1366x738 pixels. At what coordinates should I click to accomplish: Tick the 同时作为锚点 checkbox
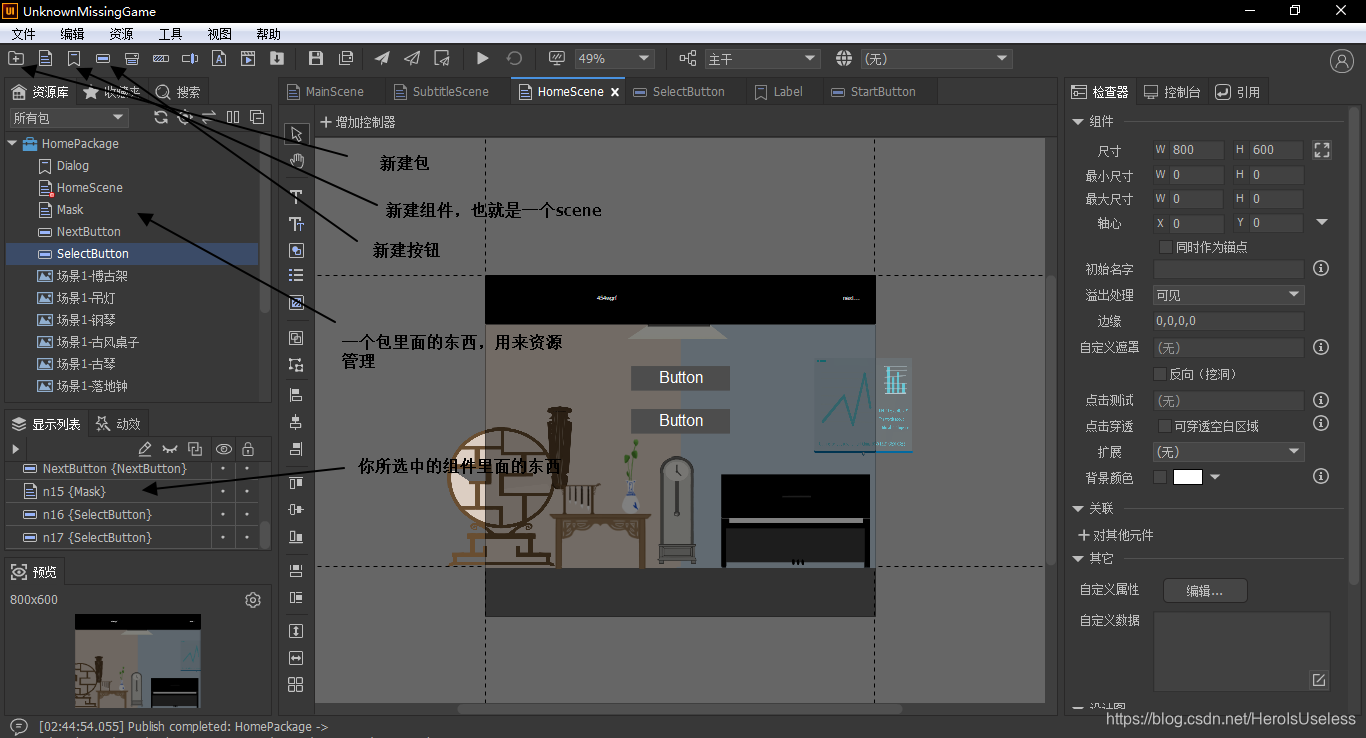click(1165, 247)
